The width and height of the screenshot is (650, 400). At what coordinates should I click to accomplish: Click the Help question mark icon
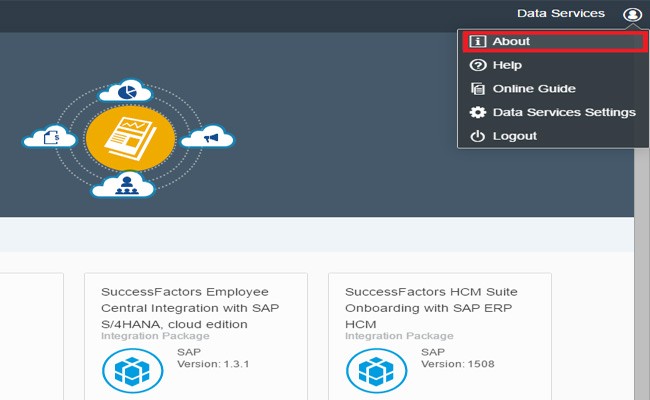click(478, 65)
